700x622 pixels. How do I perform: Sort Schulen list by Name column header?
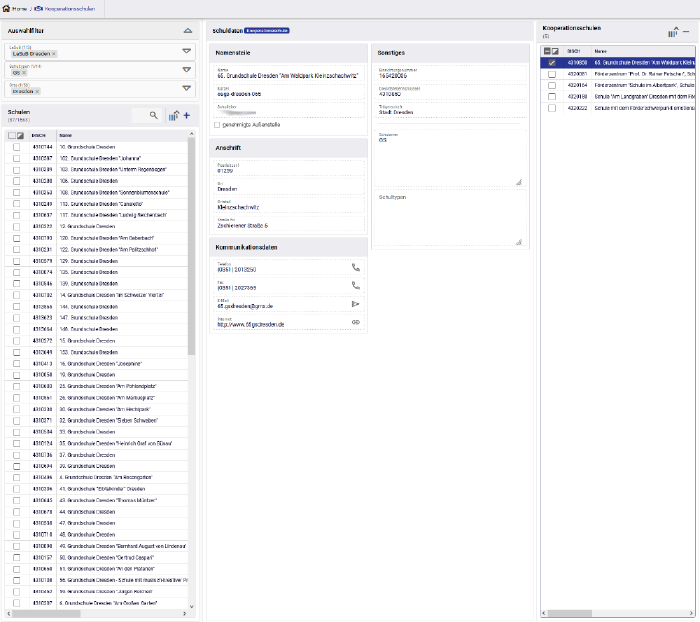pyautogui.click(x=65, y=135)
